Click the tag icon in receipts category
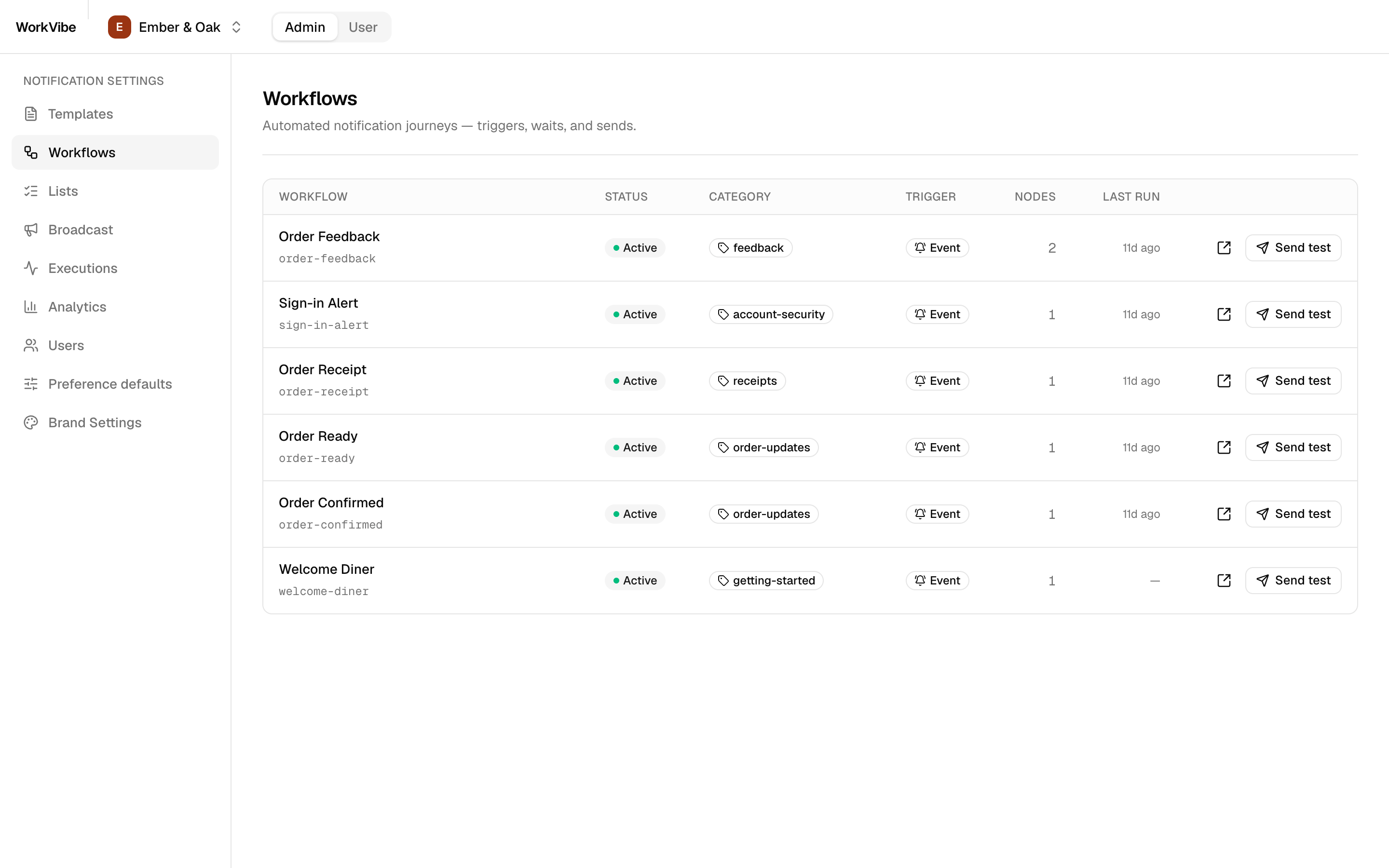Screen dimensions: 1389x868 coord(723,380)
